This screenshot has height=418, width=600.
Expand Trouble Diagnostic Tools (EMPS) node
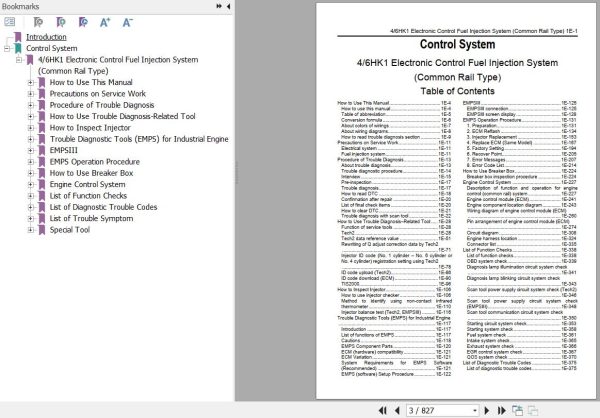pos(31,139)
